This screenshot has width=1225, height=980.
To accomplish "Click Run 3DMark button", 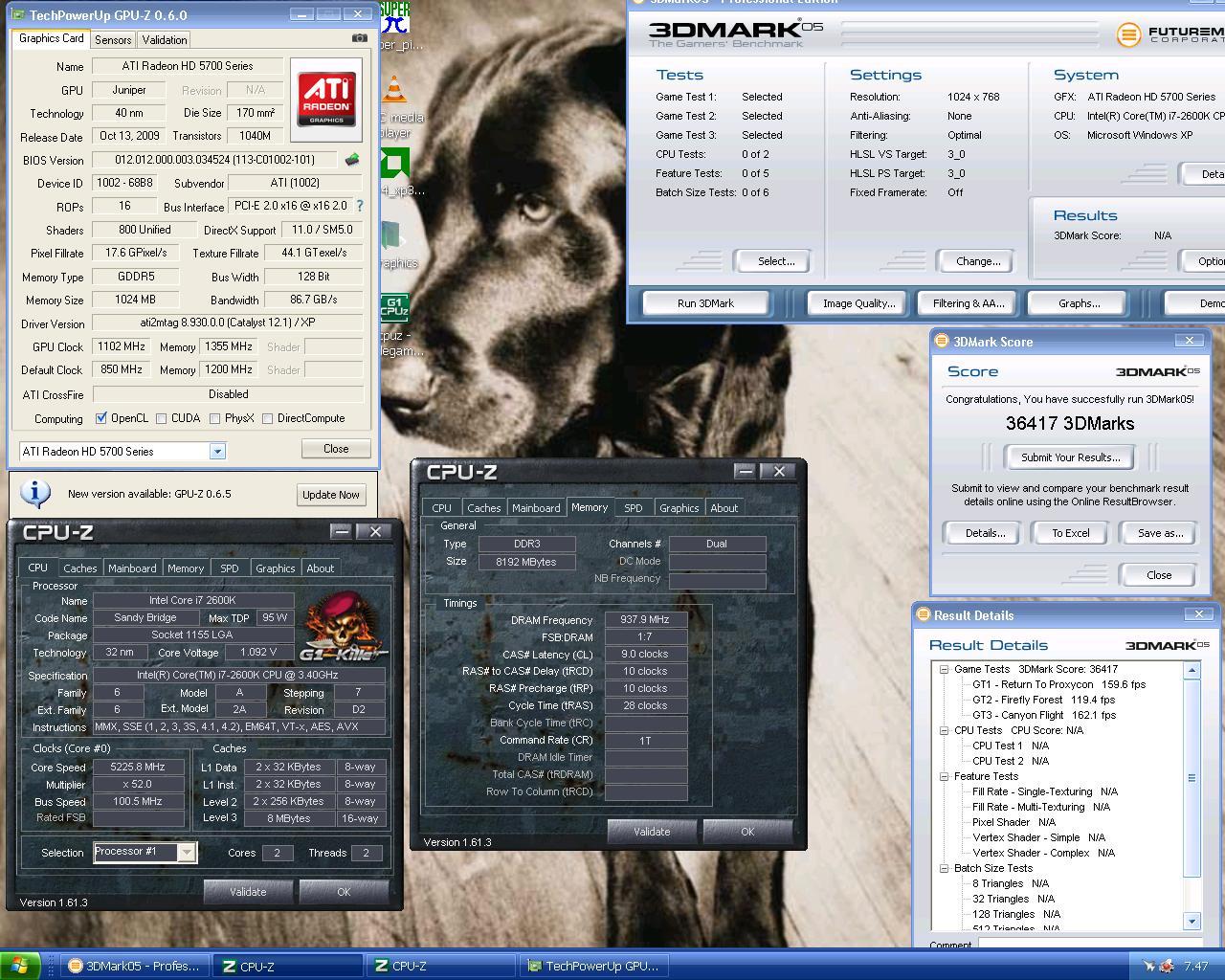I will pyautogui.click(x=705, y=303).
